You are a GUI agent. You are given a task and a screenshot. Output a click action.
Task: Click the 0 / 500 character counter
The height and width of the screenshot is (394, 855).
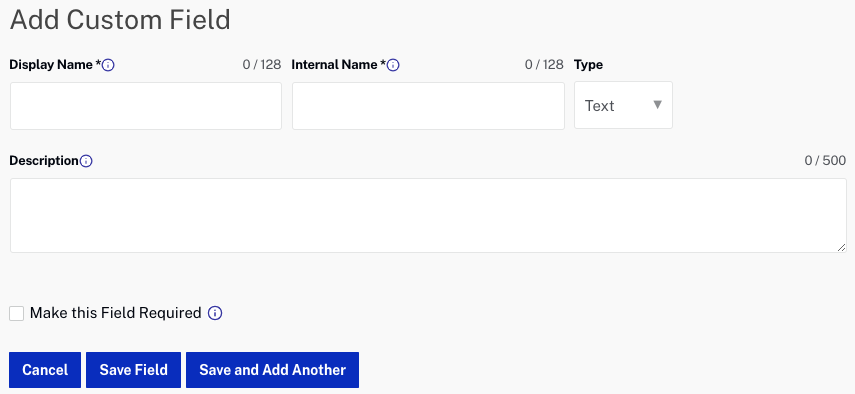tap(825, 161)
